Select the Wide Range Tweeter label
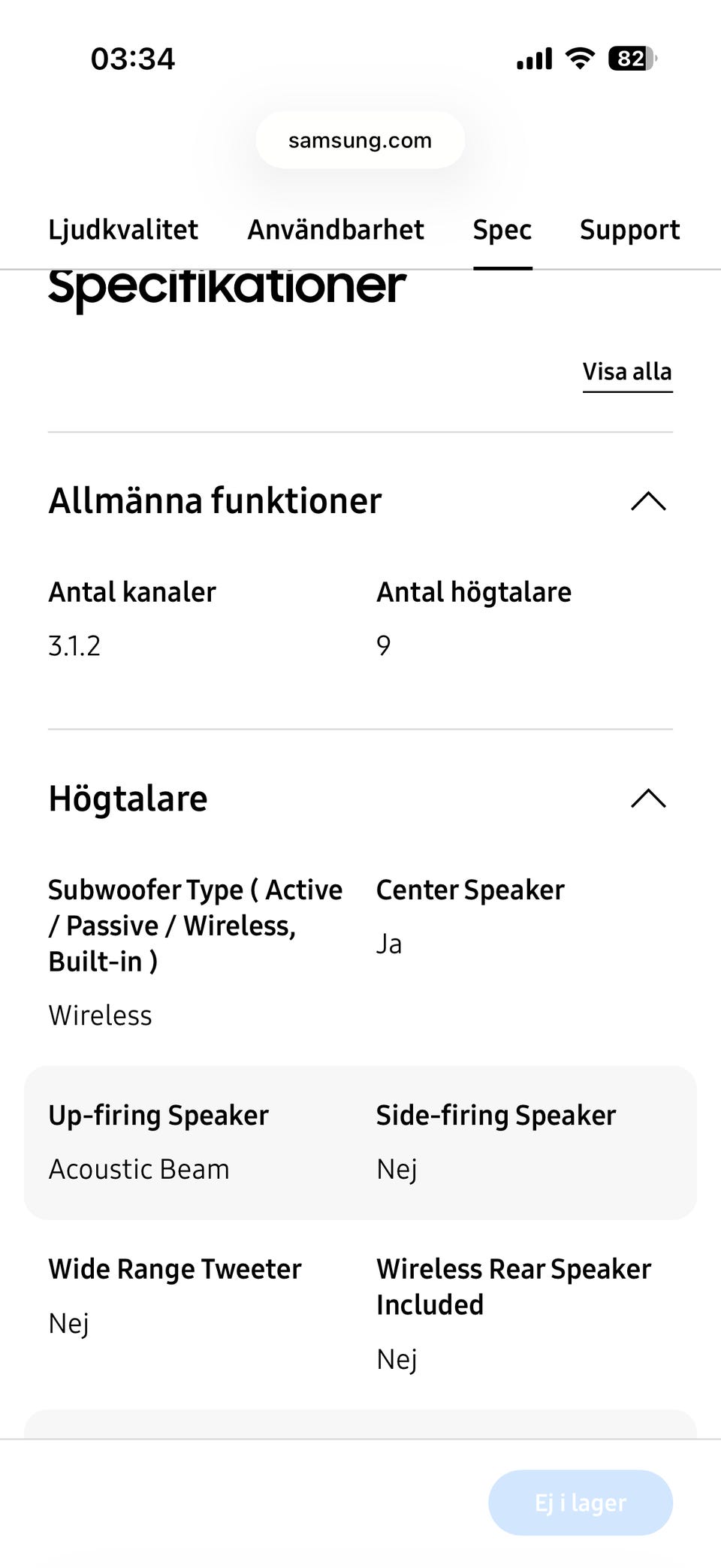Screen dimensions: 721x1568 click(175, 1269)
